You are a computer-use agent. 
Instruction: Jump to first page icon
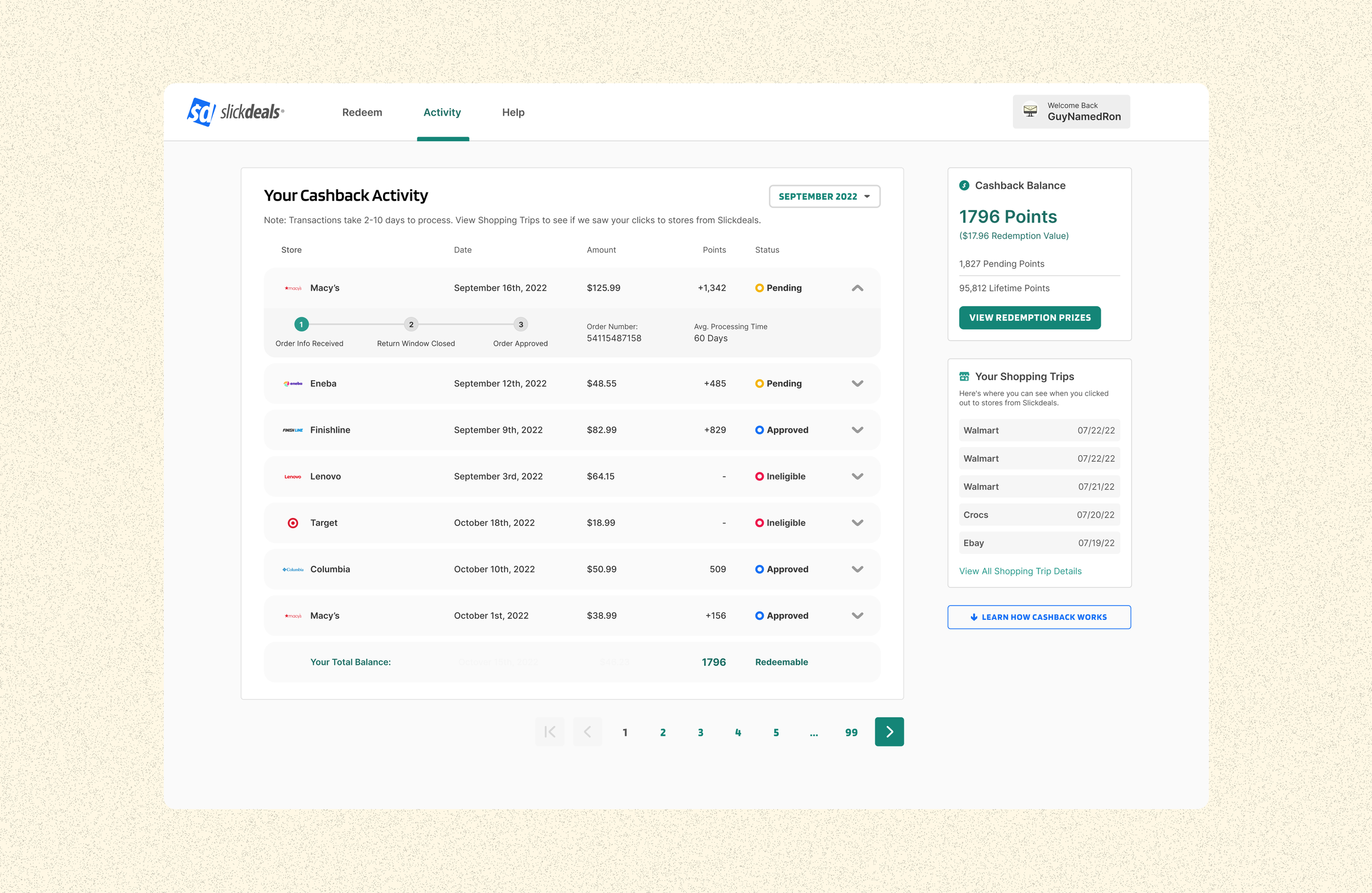click(549, 732)
